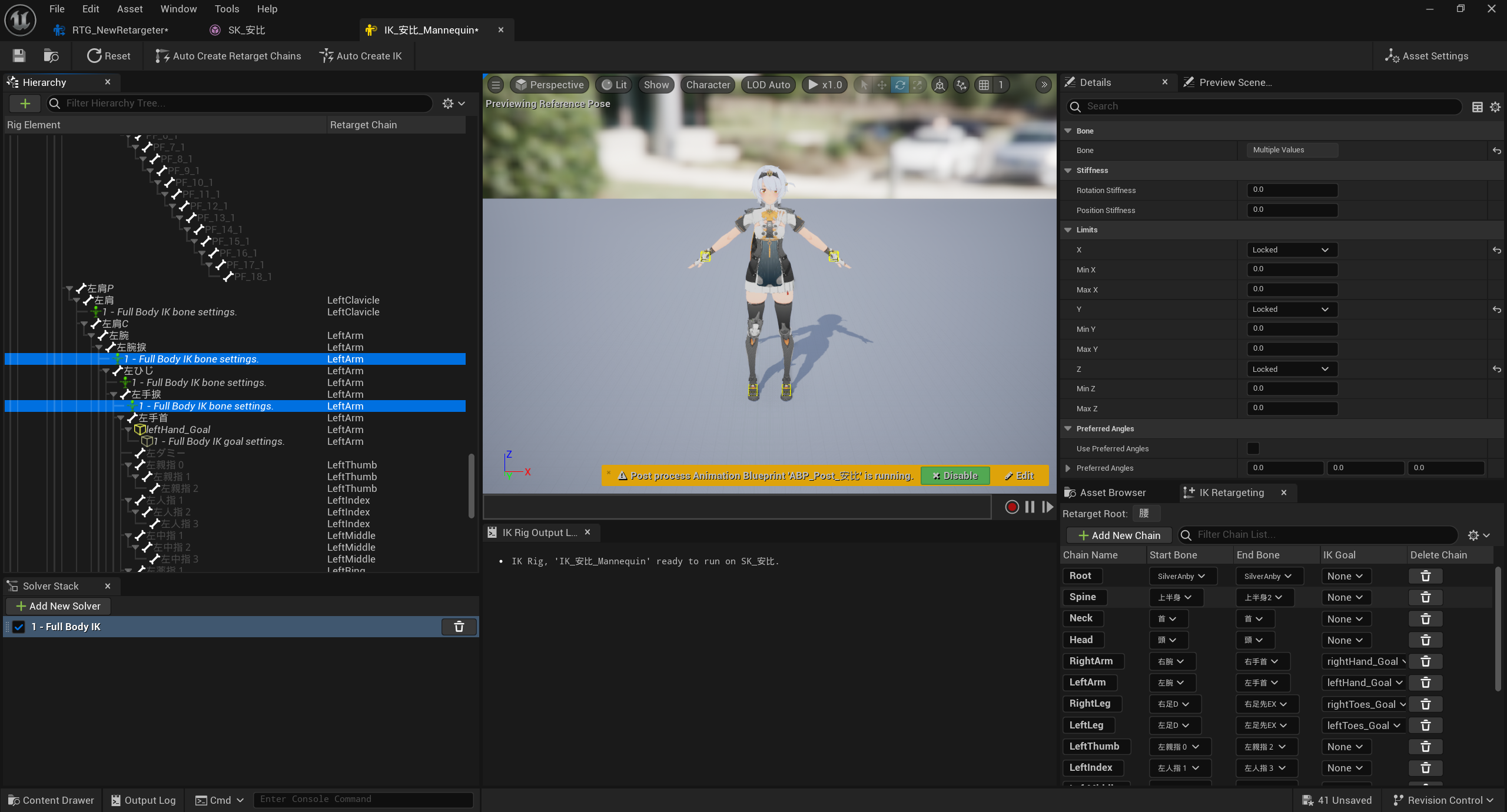1507x812 pixels.
Task: Open the Neck chain Start Bone dropdown
Action: pyautogui.click(x=1168, y=618)
